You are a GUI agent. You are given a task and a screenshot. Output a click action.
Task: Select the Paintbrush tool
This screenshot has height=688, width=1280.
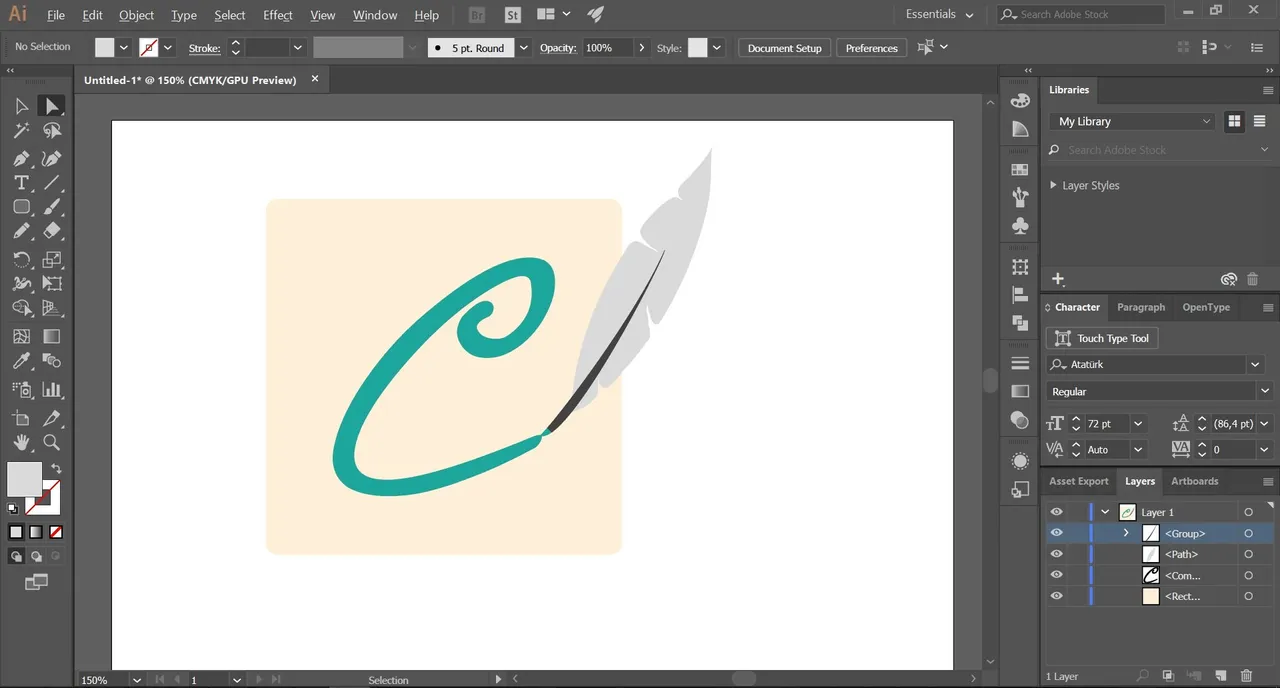point(52,207)
